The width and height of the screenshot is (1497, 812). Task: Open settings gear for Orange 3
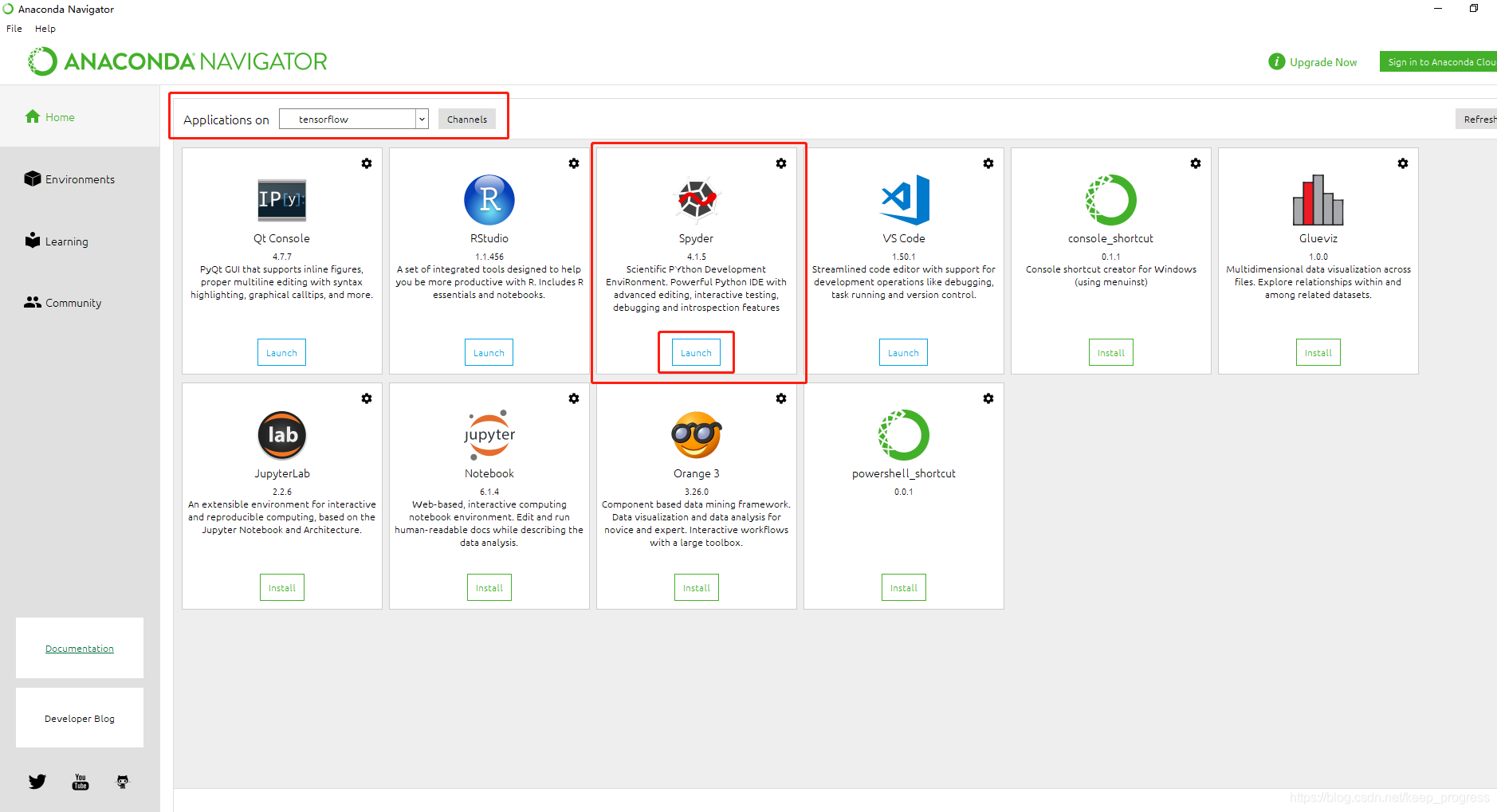point(781,398)
